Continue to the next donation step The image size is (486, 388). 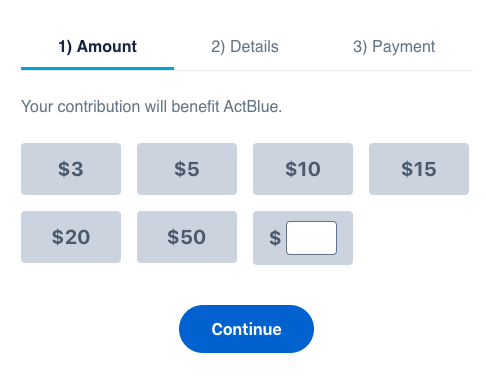[246, 329]
